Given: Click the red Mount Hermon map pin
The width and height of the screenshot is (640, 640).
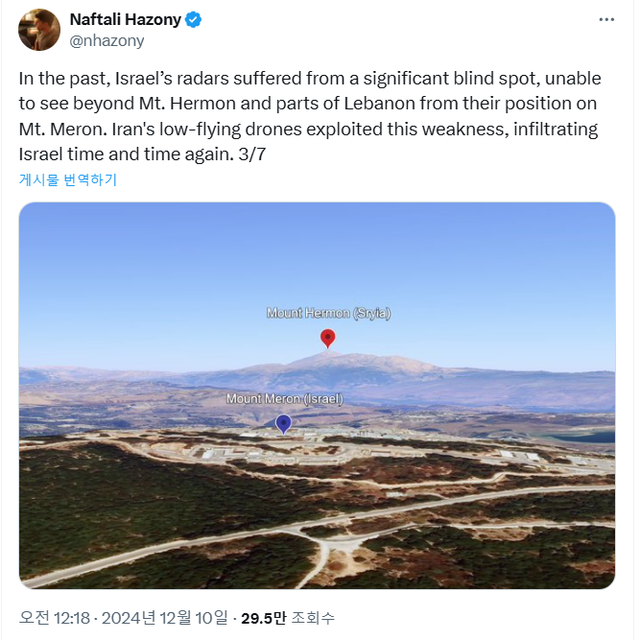Looking at the screenshot, I should click(x=327, y=338).
